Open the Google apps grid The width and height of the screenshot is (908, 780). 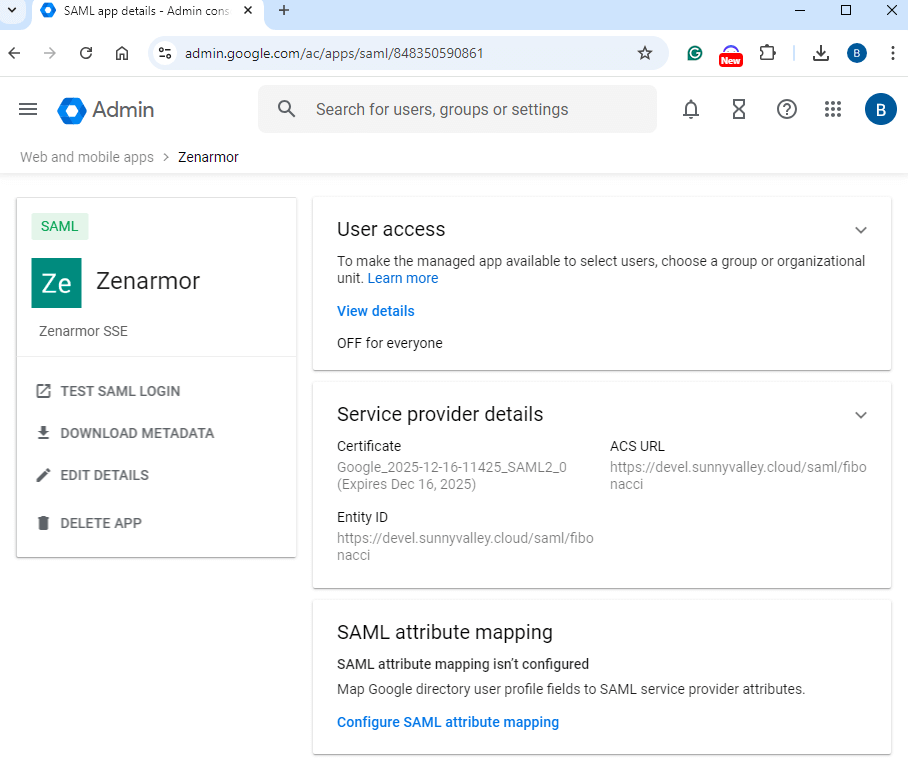coord(833,109)
